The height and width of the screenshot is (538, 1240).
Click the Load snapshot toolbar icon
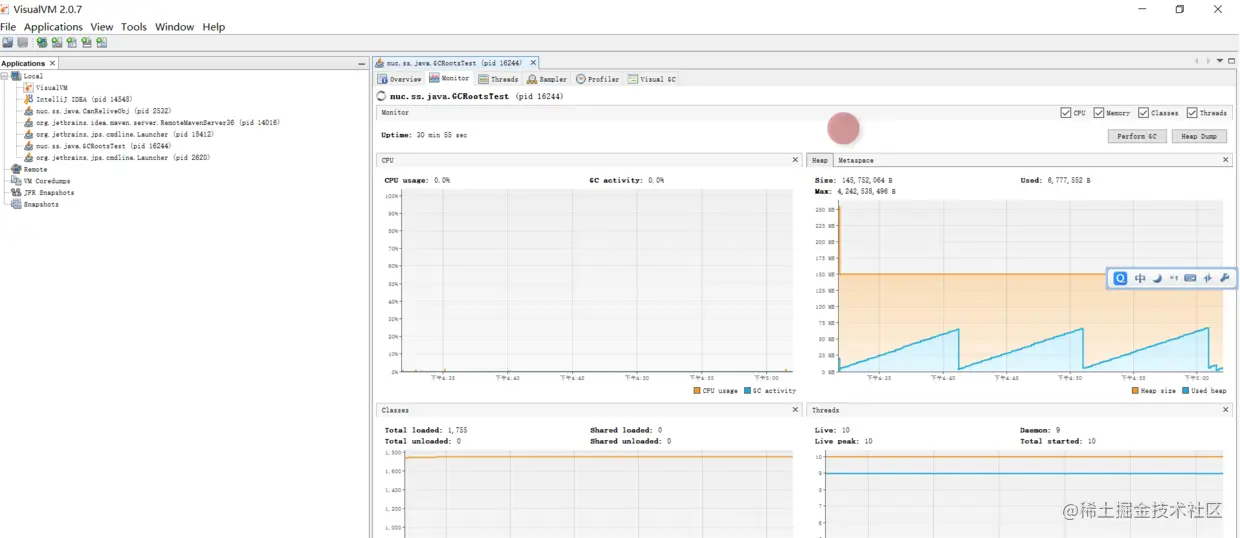pos(8,43)
